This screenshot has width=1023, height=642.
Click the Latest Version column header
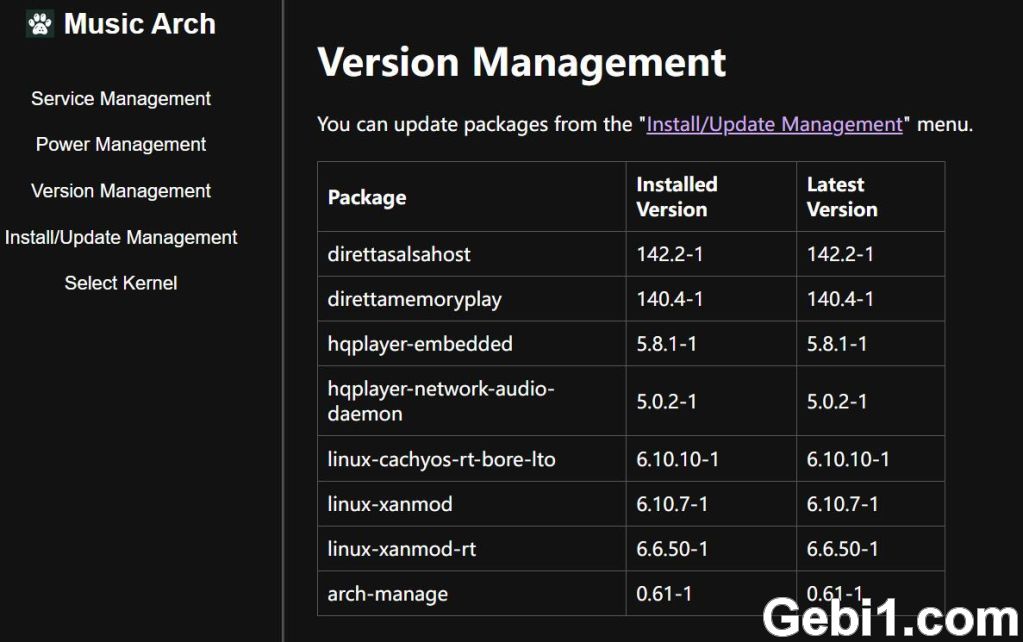(x=842, y=196)
